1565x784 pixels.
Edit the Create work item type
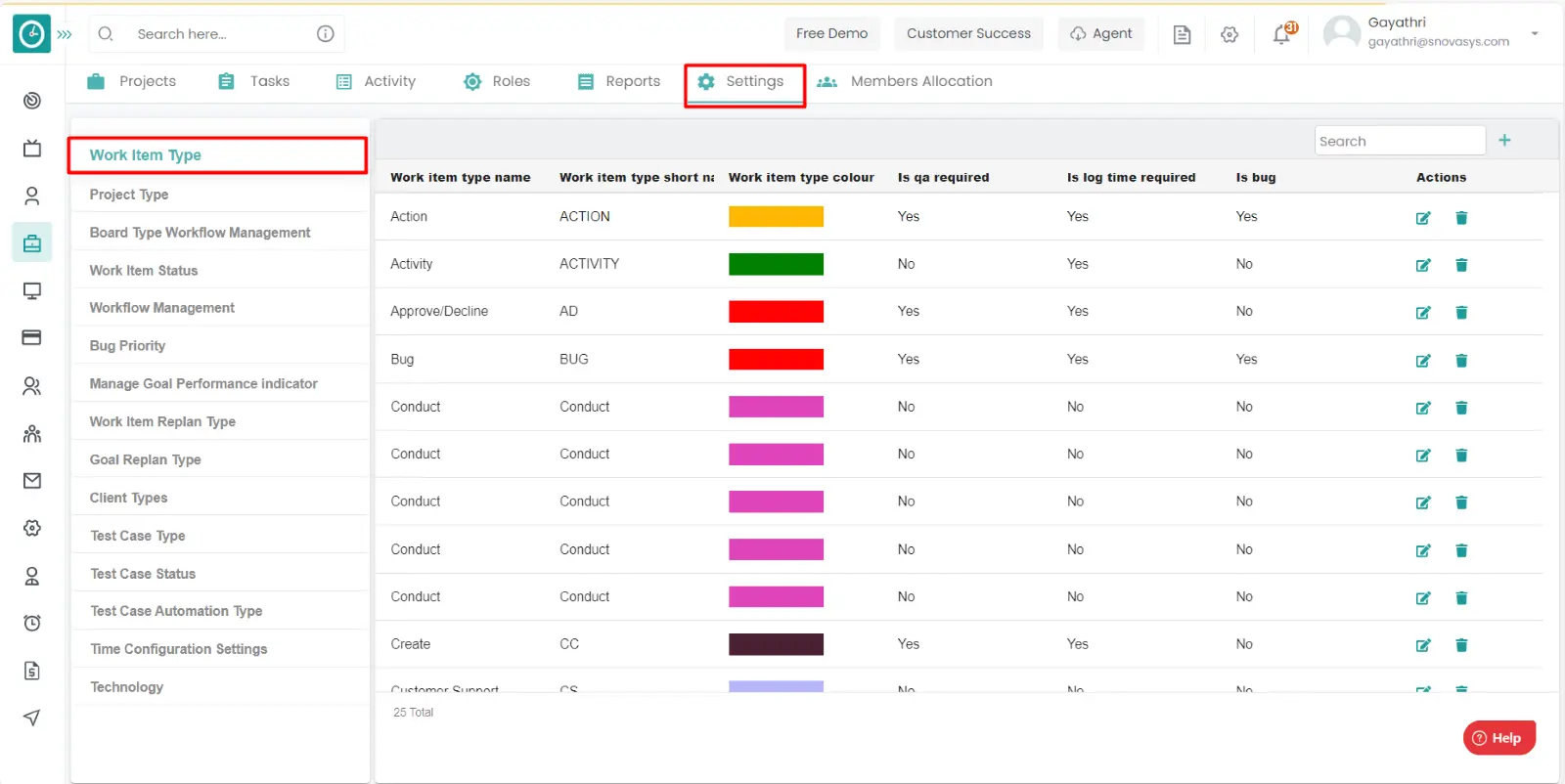pos(1423,645)
